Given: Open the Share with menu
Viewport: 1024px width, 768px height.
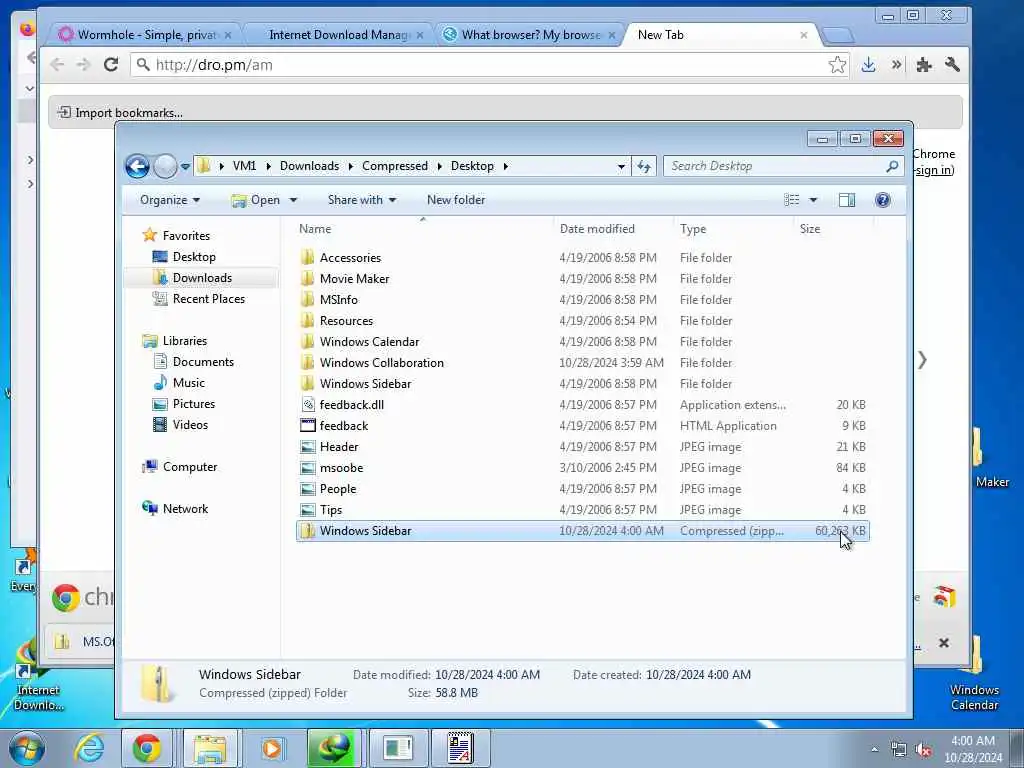Looking at the screenshot, I should coord(362,200).
